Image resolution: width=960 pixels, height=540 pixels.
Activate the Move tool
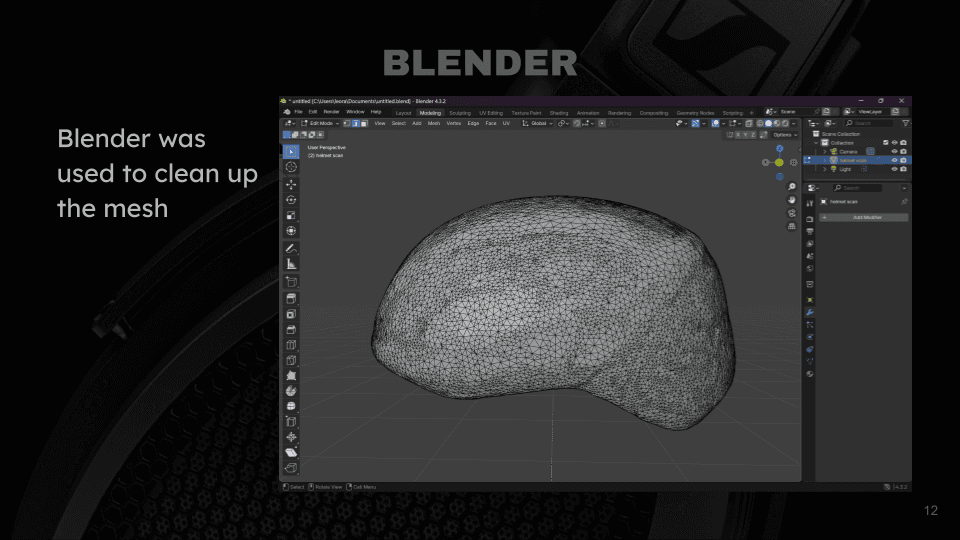pos(291,184)
